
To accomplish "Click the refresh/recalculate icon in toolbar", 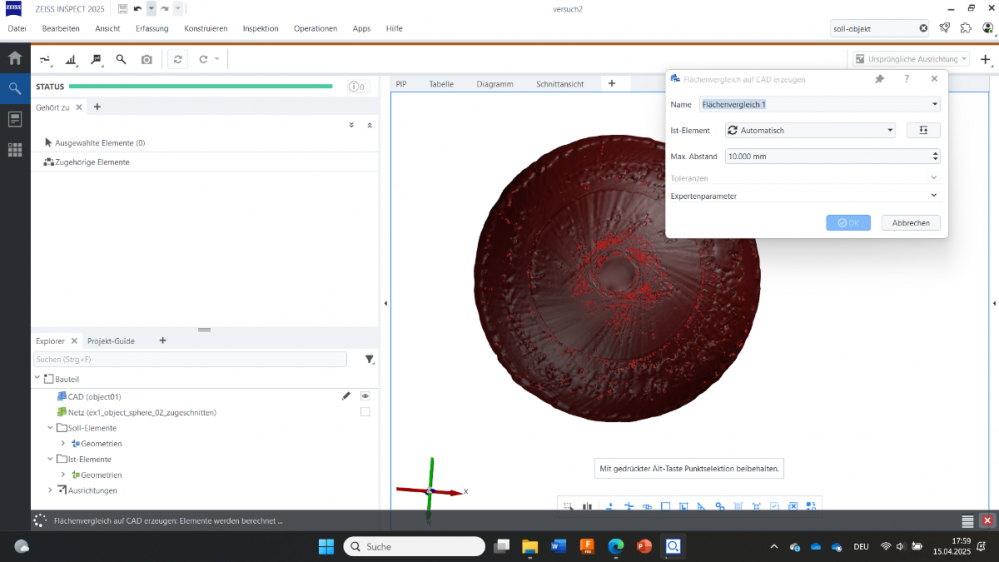I will 178,59.
